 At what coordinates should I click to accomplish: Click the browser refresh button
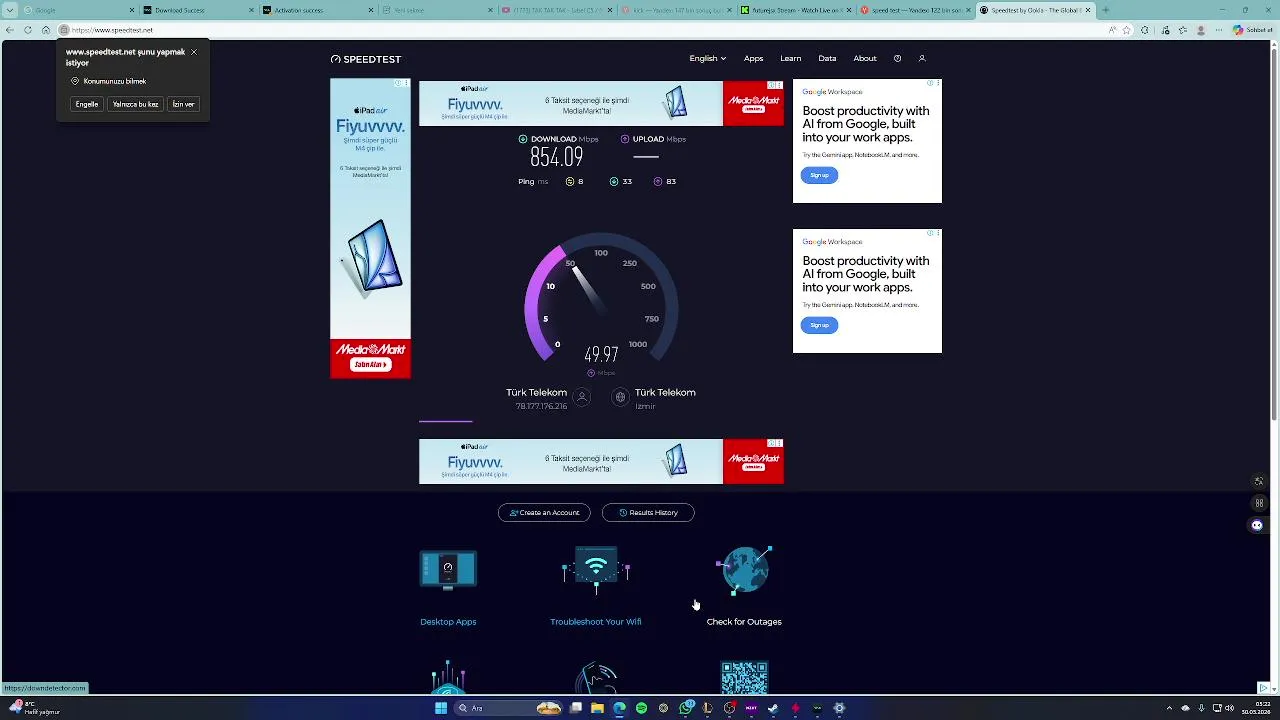click(27, 30)
